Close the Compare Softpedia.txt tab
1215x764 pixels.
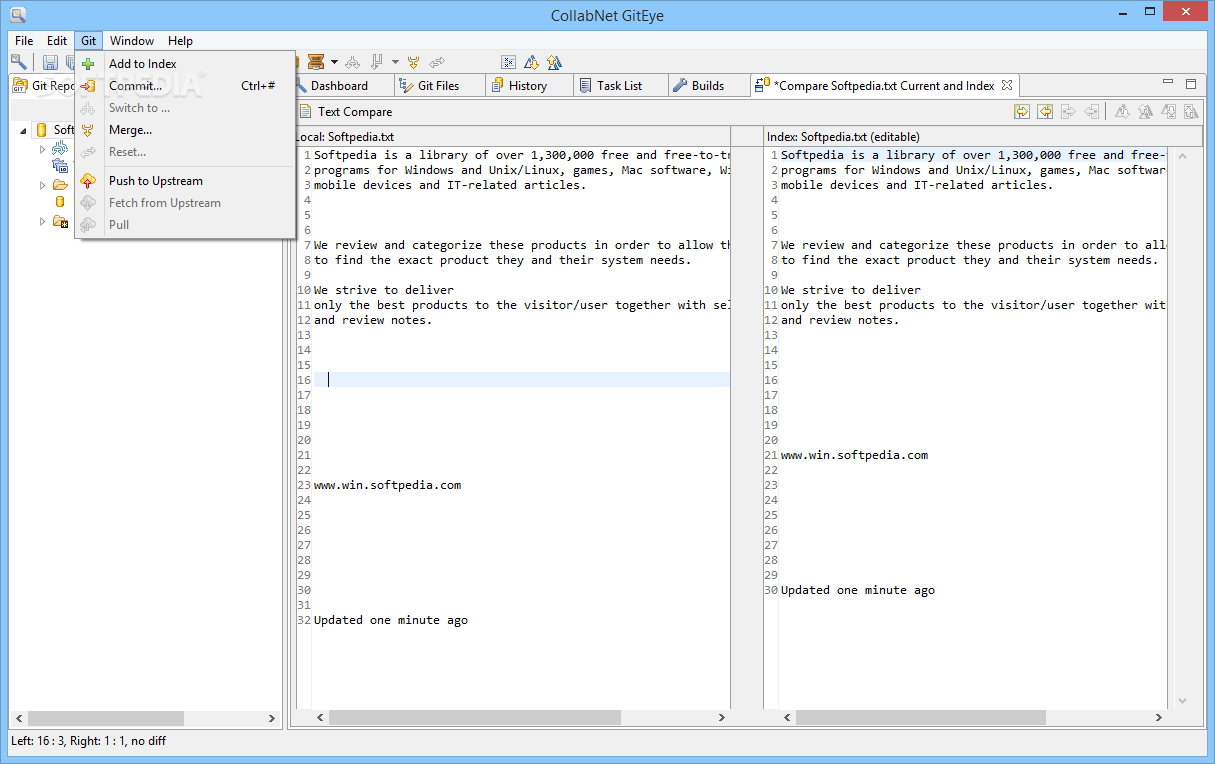click(1007, 85)
